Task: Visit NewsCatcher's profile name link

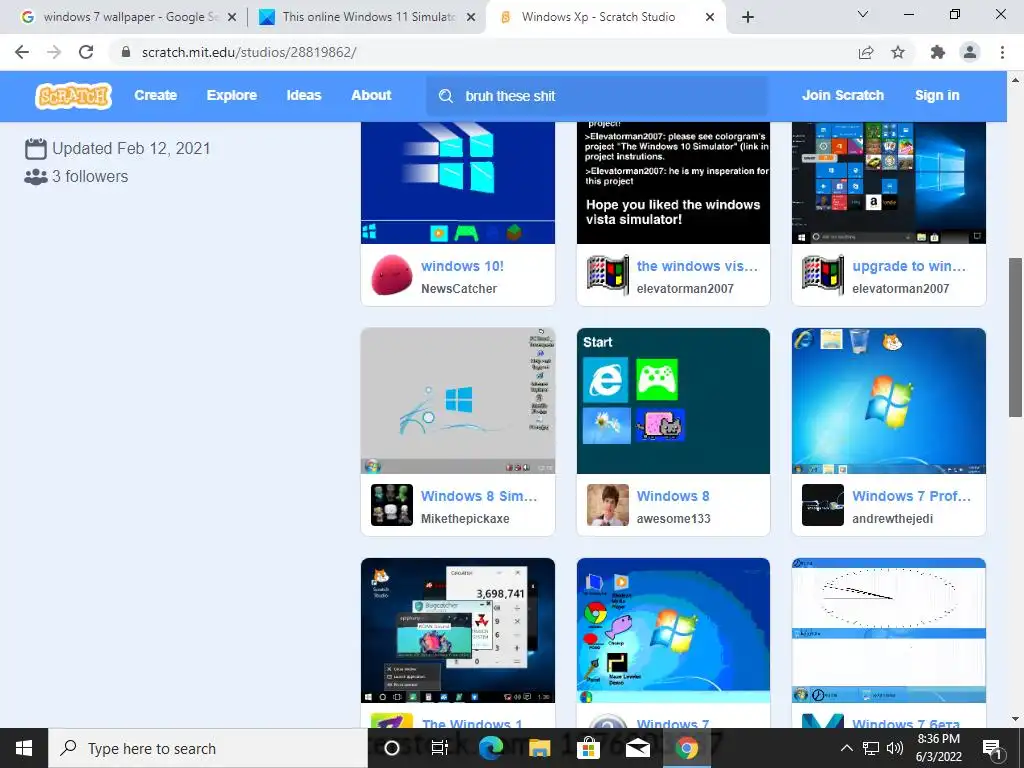Action: coord(459,289)
